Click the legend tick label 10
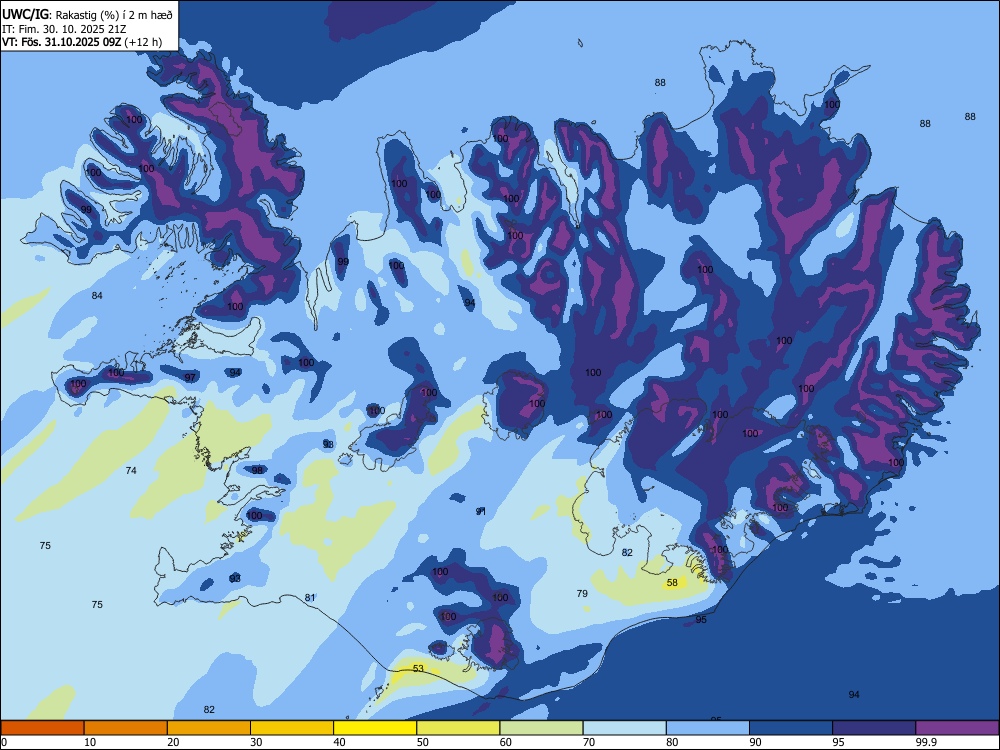Viewport: 1000px width, 750px height. pos(90,742)
